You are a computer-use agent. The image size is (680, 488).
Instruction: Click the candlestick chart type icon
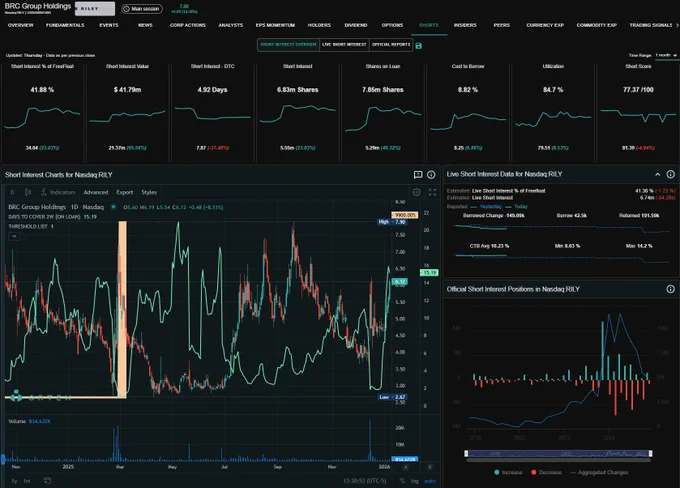click(28, 192)
